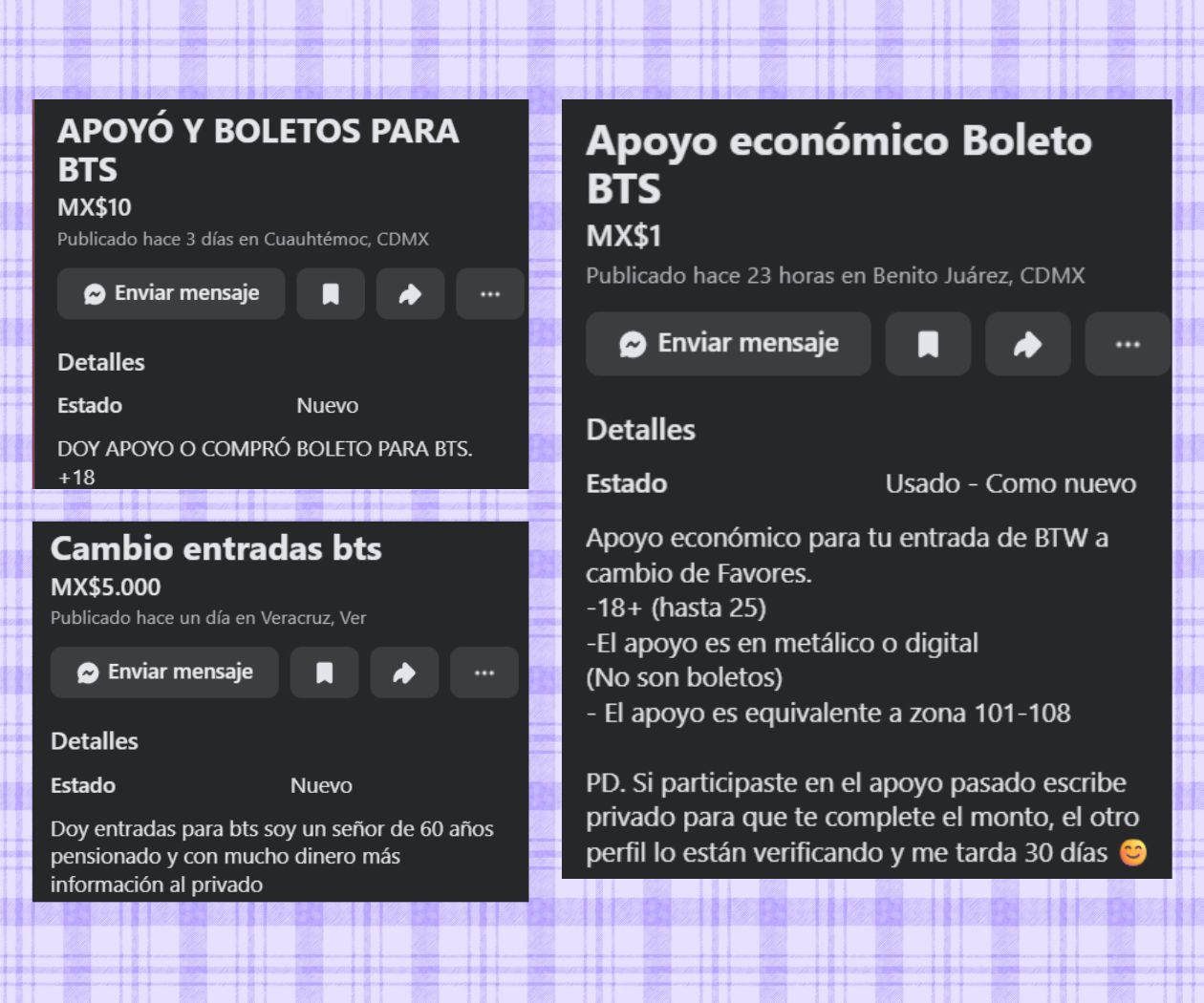Bookmark the "Cambio entradas bts" listing

(x=324, y=672)
